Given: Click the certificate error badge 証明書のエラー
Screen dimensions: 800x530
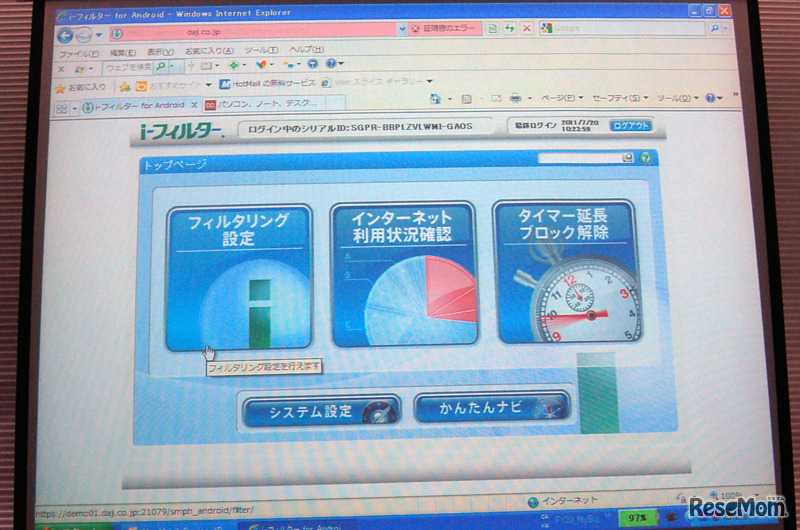Looking at the screenshot, I should coord(444,29).
